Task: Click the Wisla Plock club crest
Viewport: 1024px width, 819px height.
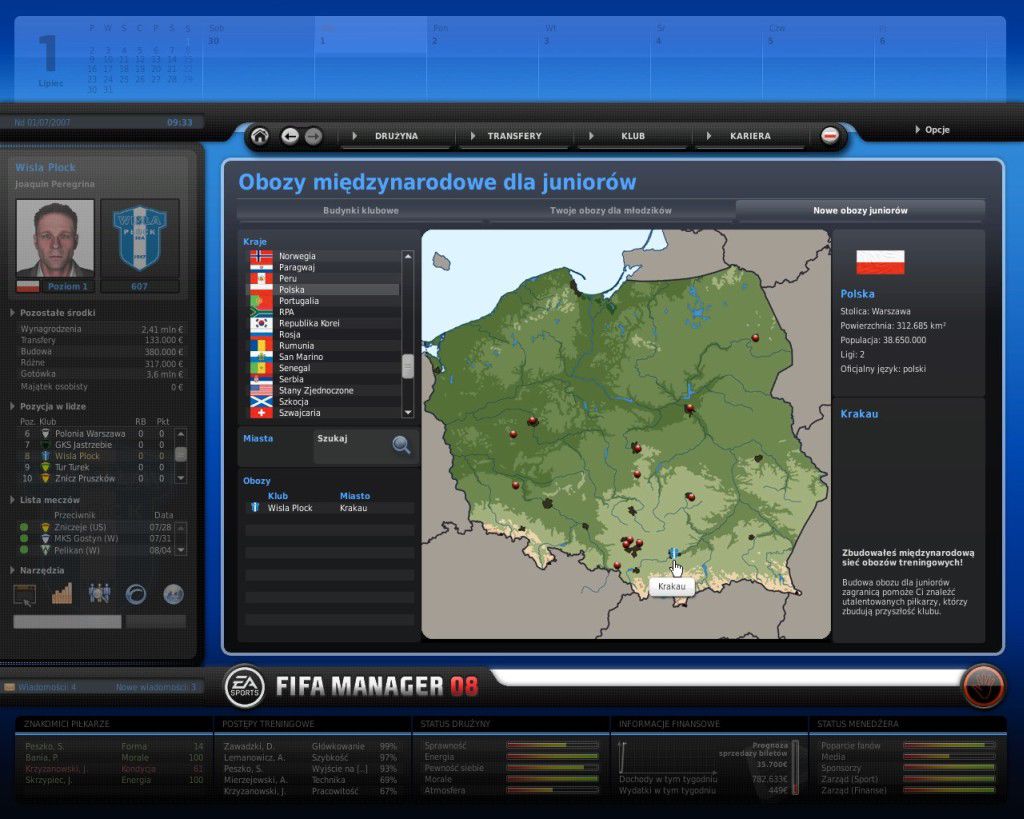Action: pyautogui.click(x=140, y=238)
